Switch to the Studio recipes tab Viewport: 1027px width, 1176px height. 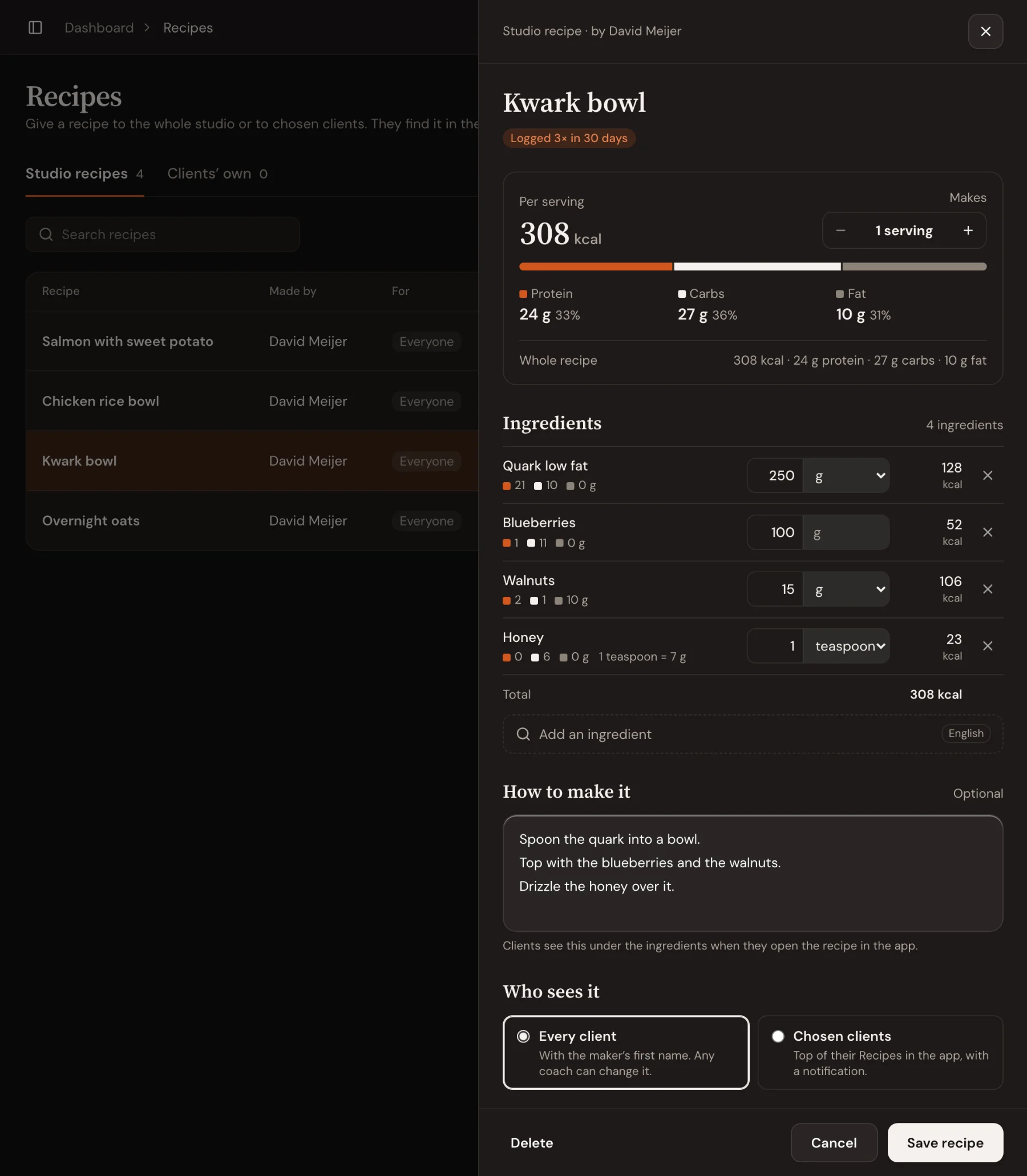pyautogui.click(x=84, y=173)
